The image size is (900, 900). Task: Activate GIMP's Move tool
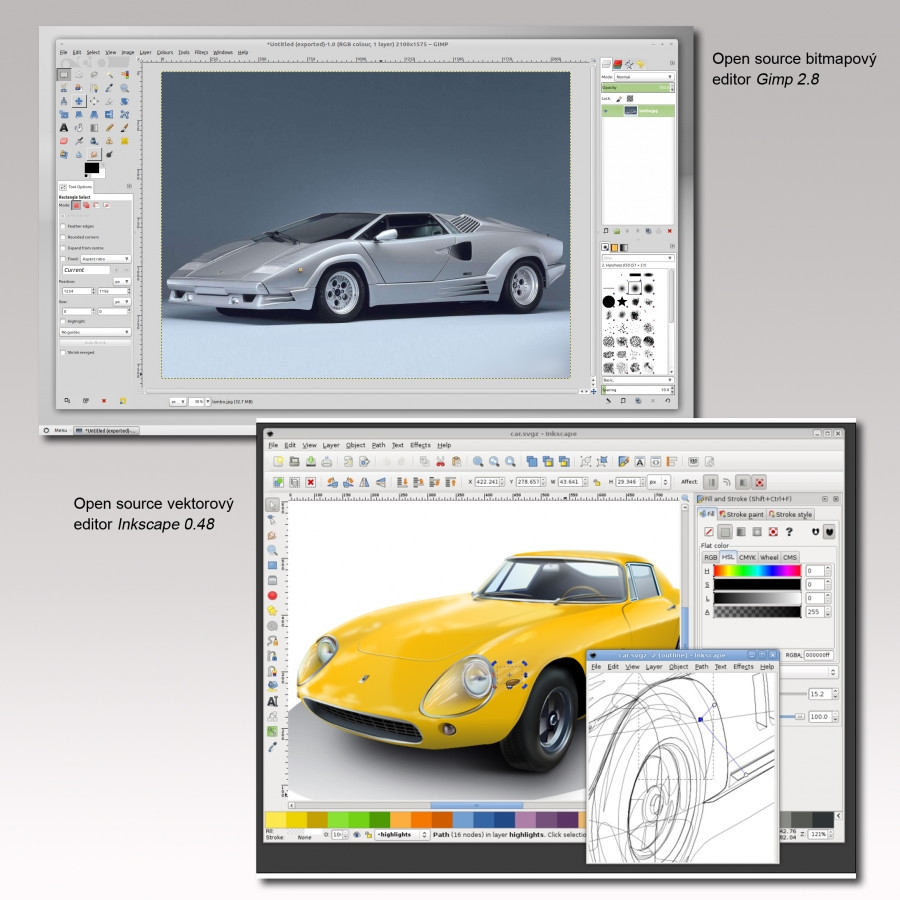(x=79, y=101)
